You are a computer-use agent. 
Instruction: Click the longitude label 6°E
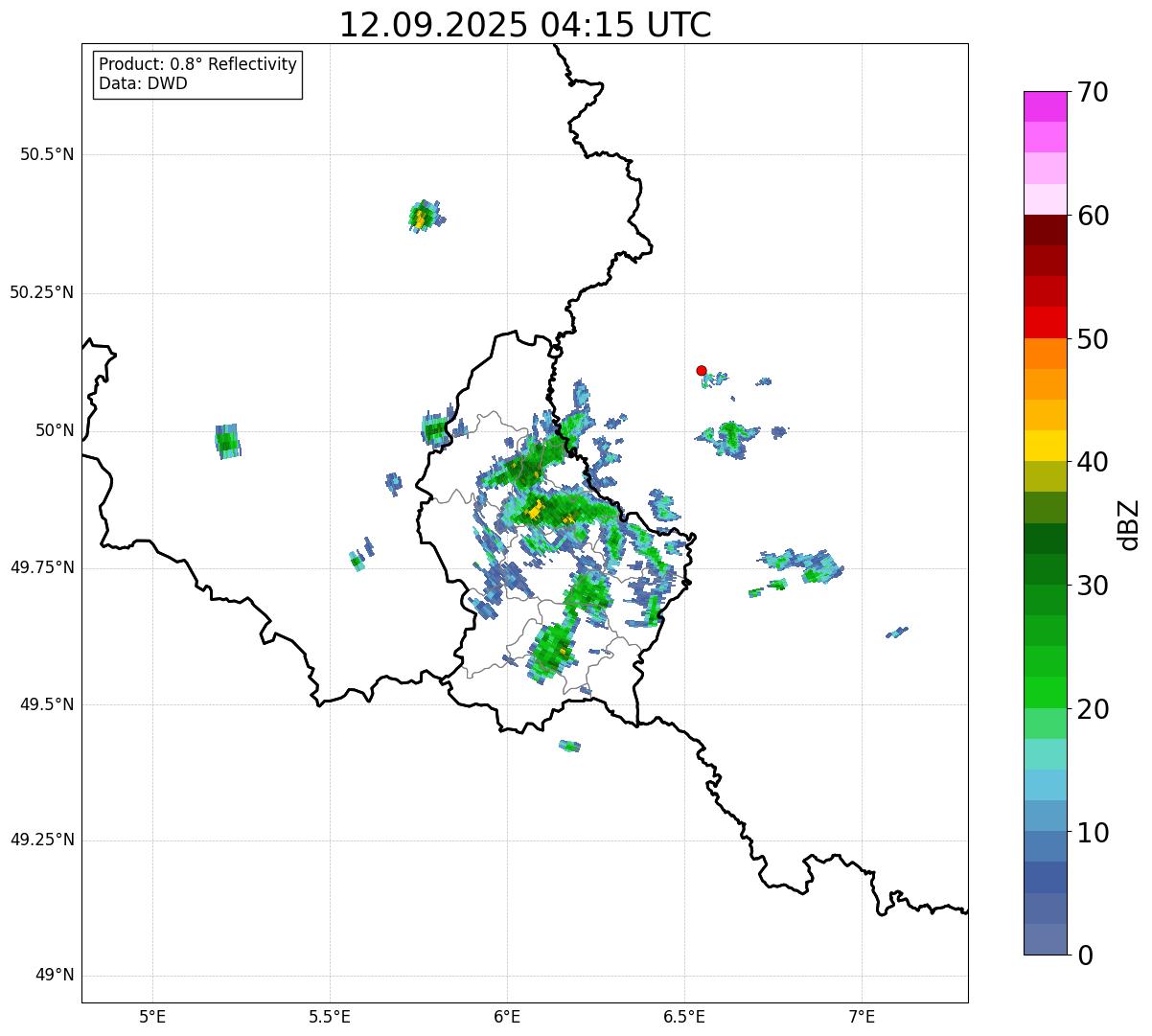coord(507,1016)
